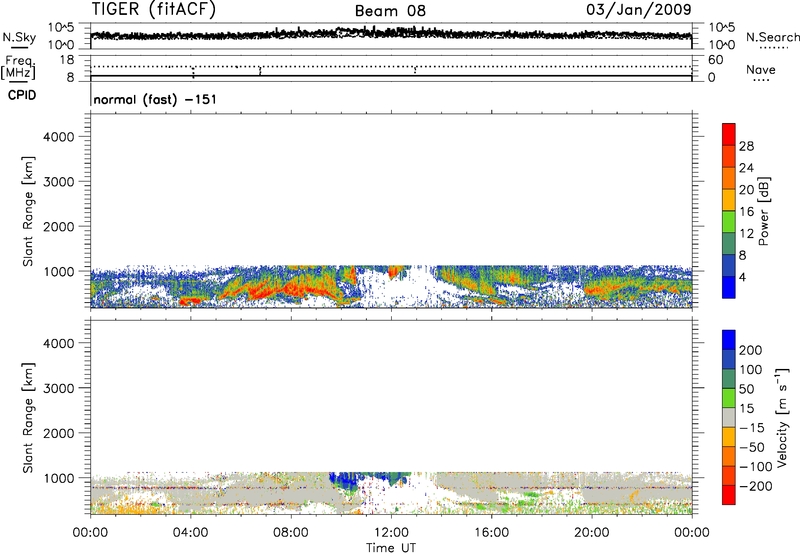Image resolution: width=800 pixels, height=554 pixels.
Task: Click the 50 value on Velocity colorbar
Action: [746, 389]
